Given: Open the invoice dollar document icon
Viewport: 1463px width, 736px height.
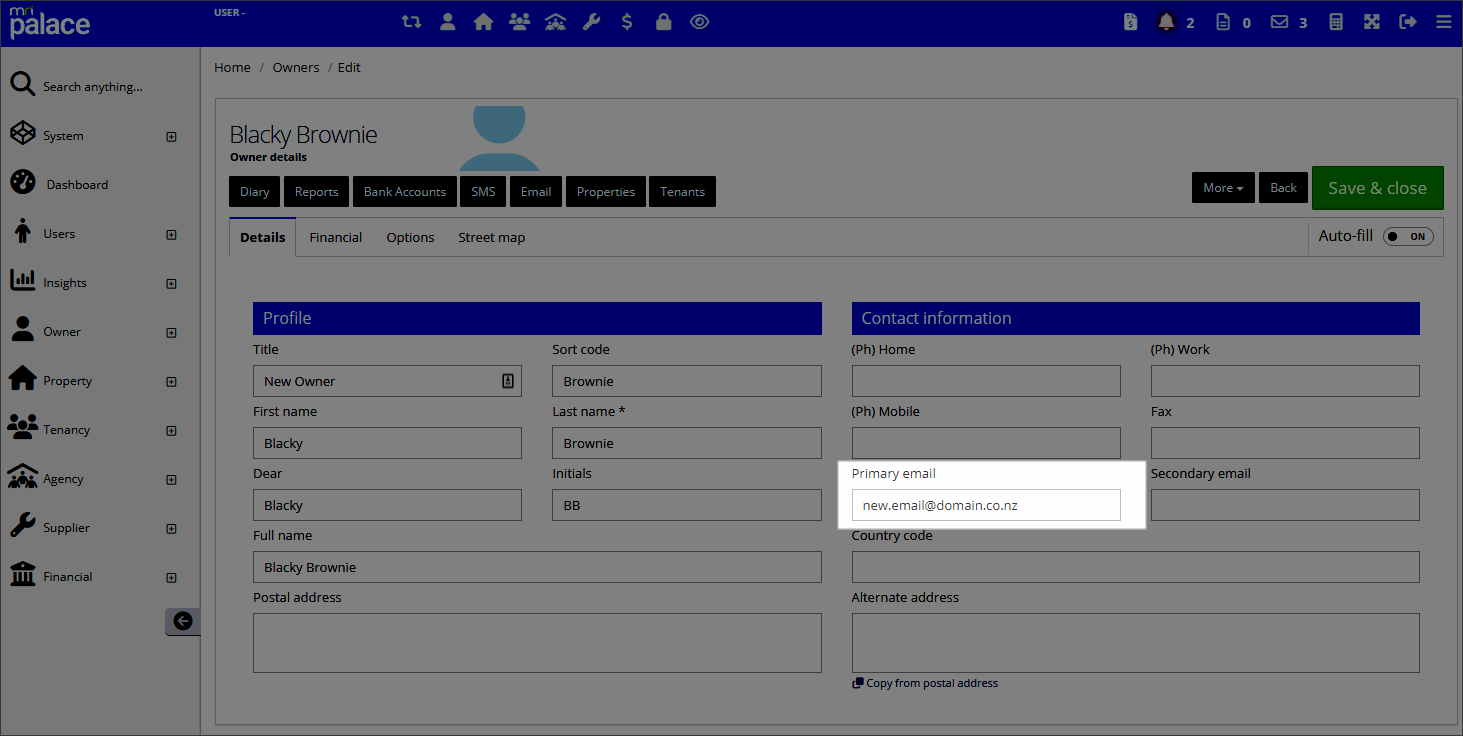Looking at the screenshot, I should coord(1131,21).
